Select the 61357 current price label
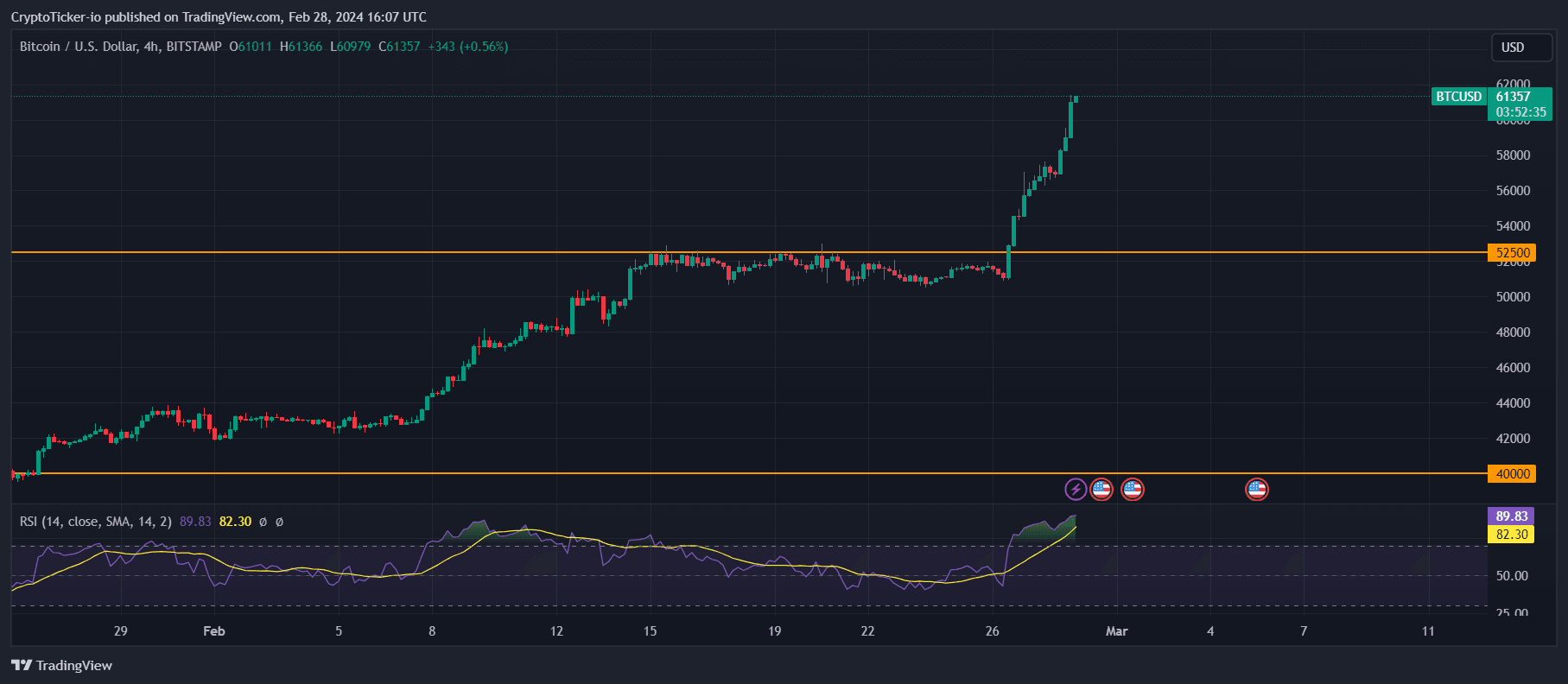Screen dimensions: 1568x684 click(x=1514, y=97)
